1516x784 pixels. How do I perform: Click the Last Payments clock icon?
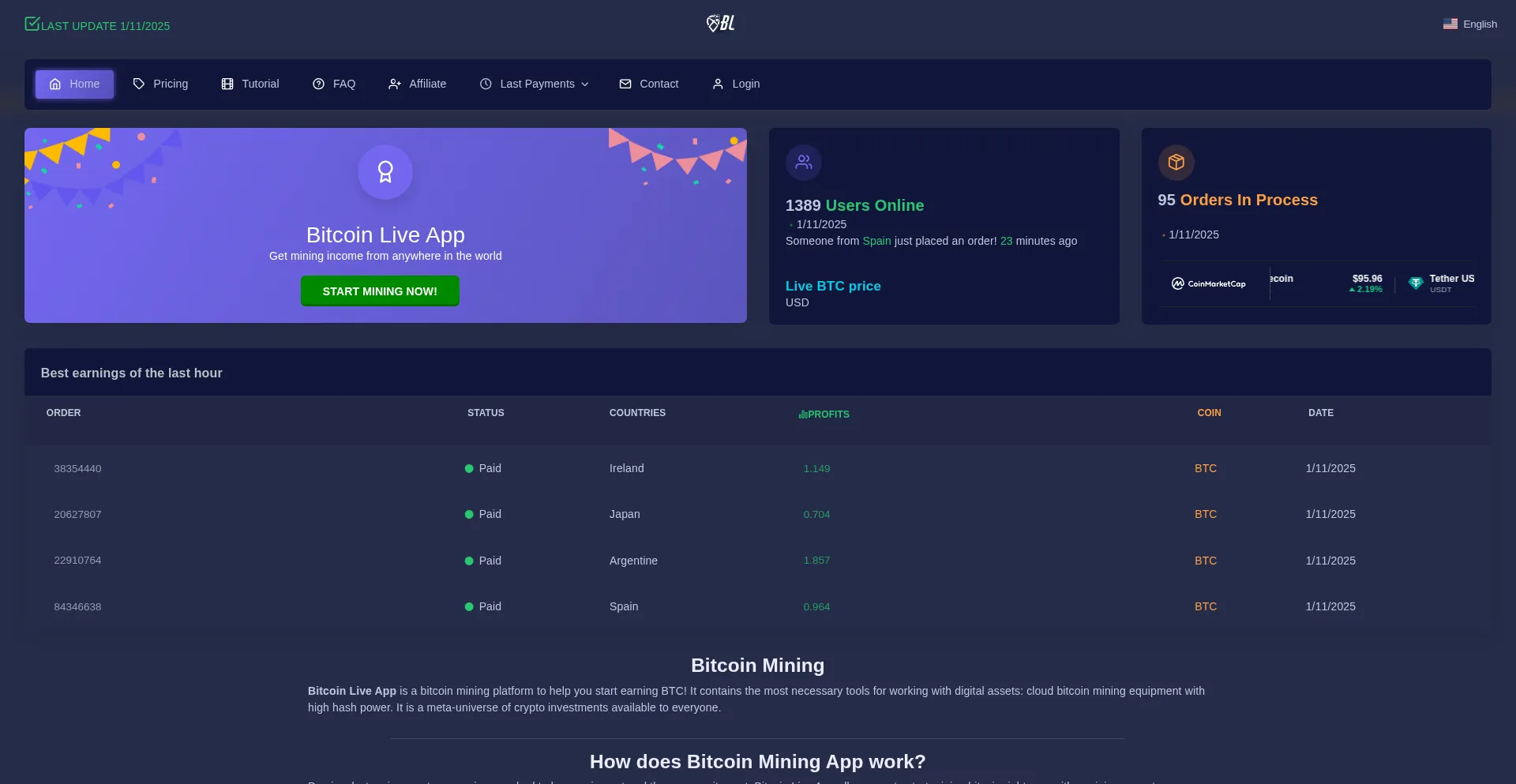coord(486,84)
